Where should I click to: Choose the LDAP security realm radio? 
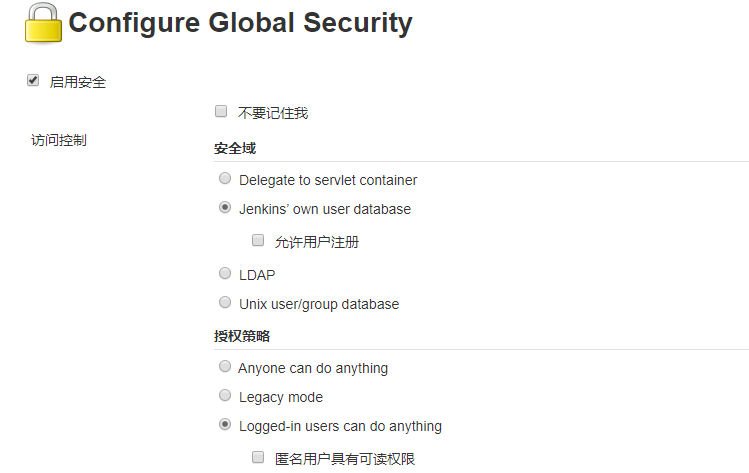pyautogui.click(x=225, y=273)
